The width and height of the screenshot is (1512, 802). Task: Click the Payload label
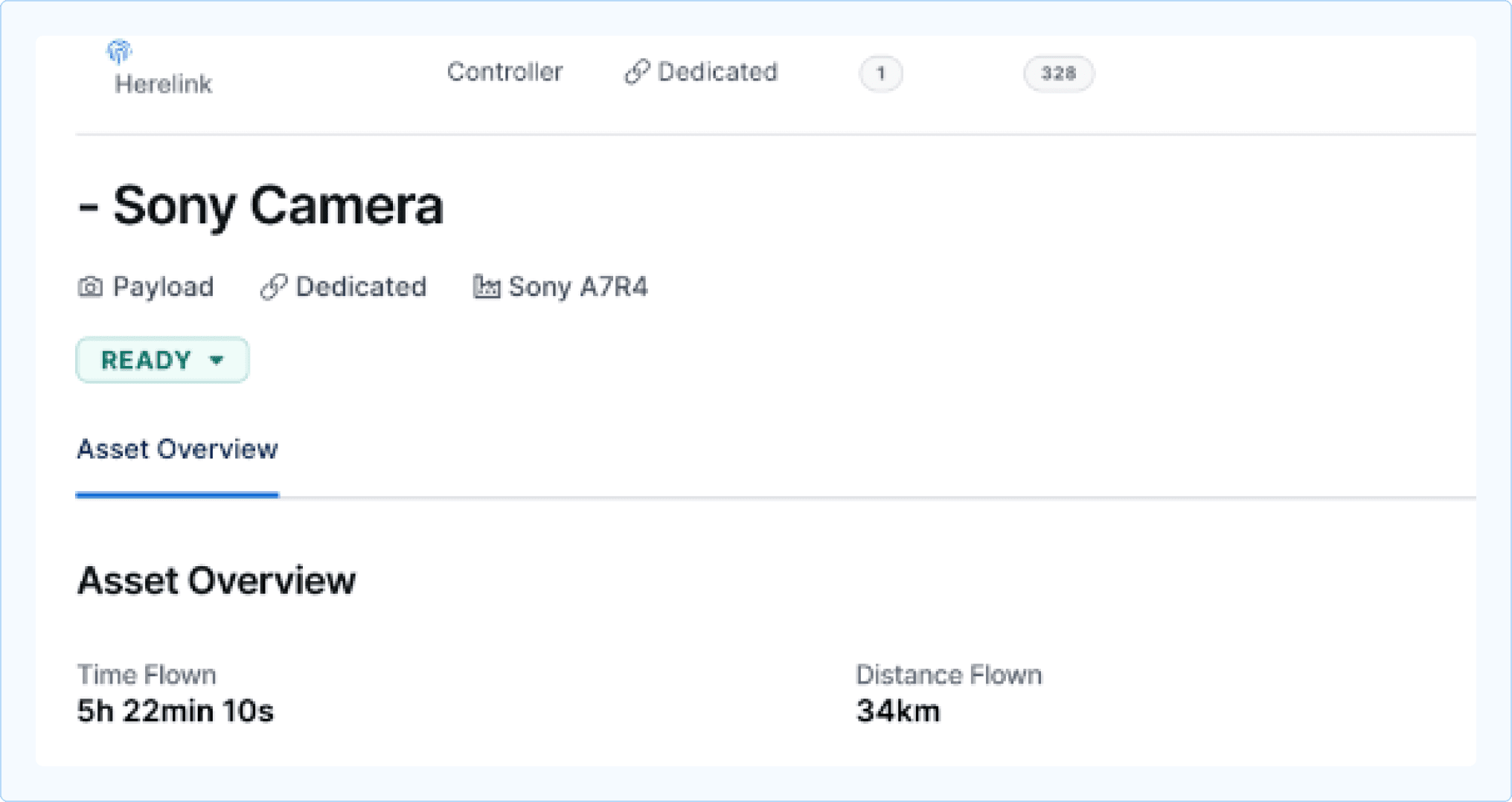click(163, 287)
